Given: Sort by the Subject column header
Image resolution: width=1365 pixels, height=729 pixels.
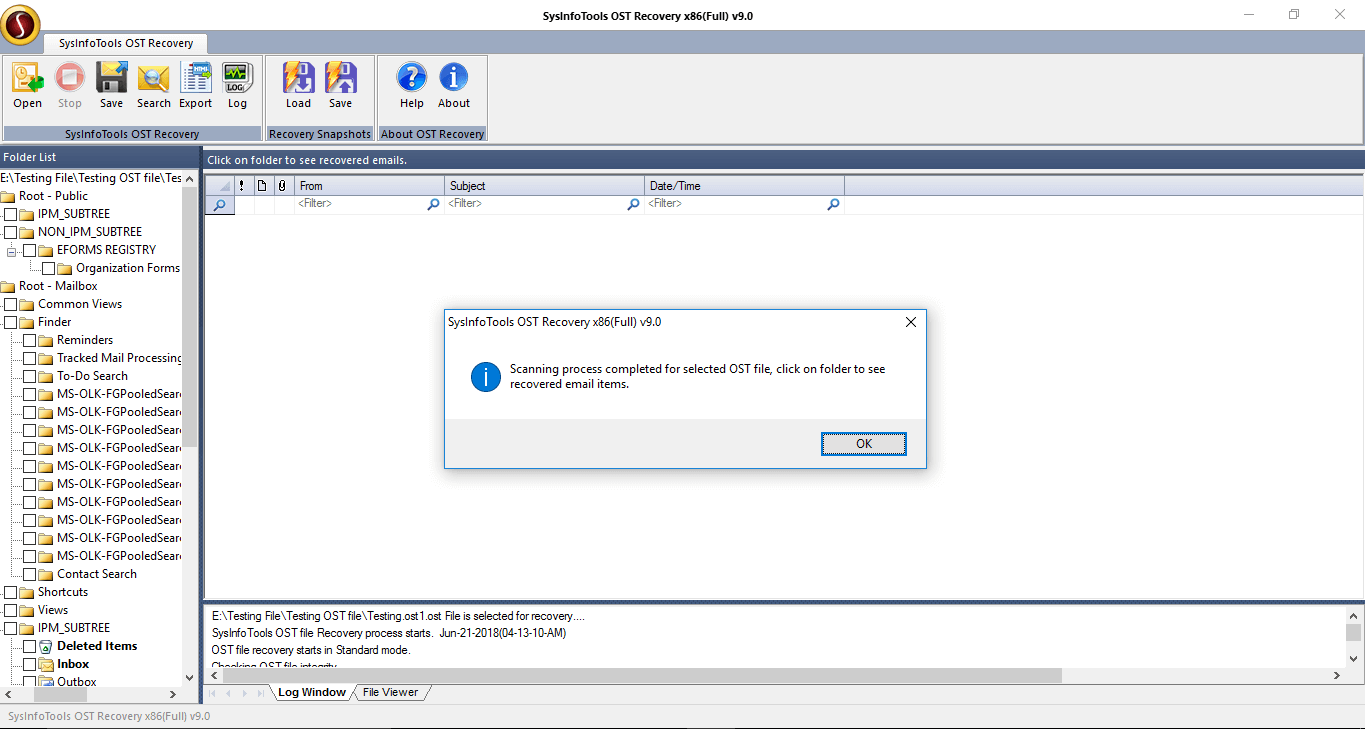Looking at the screenshot, I should 544,186.
